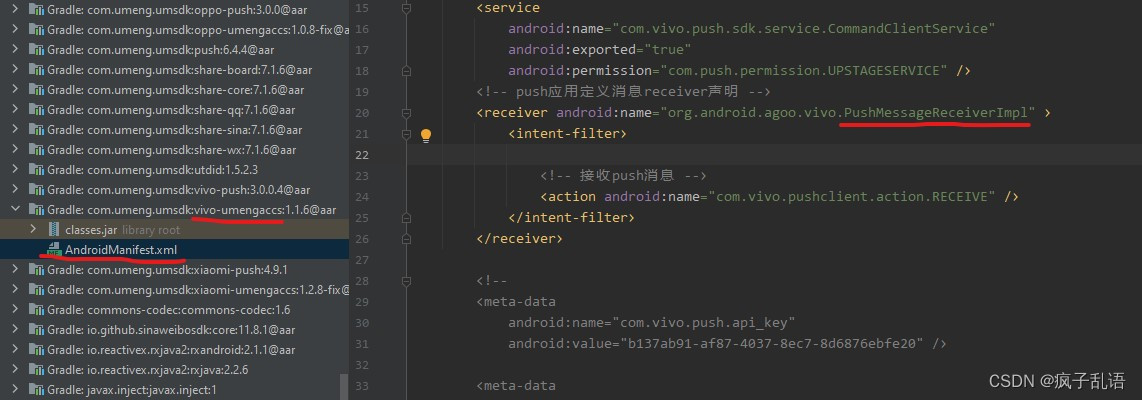This screenshot has height=400, width=1142.
Task: Click the comment on line 23
Action: [623, 176]
